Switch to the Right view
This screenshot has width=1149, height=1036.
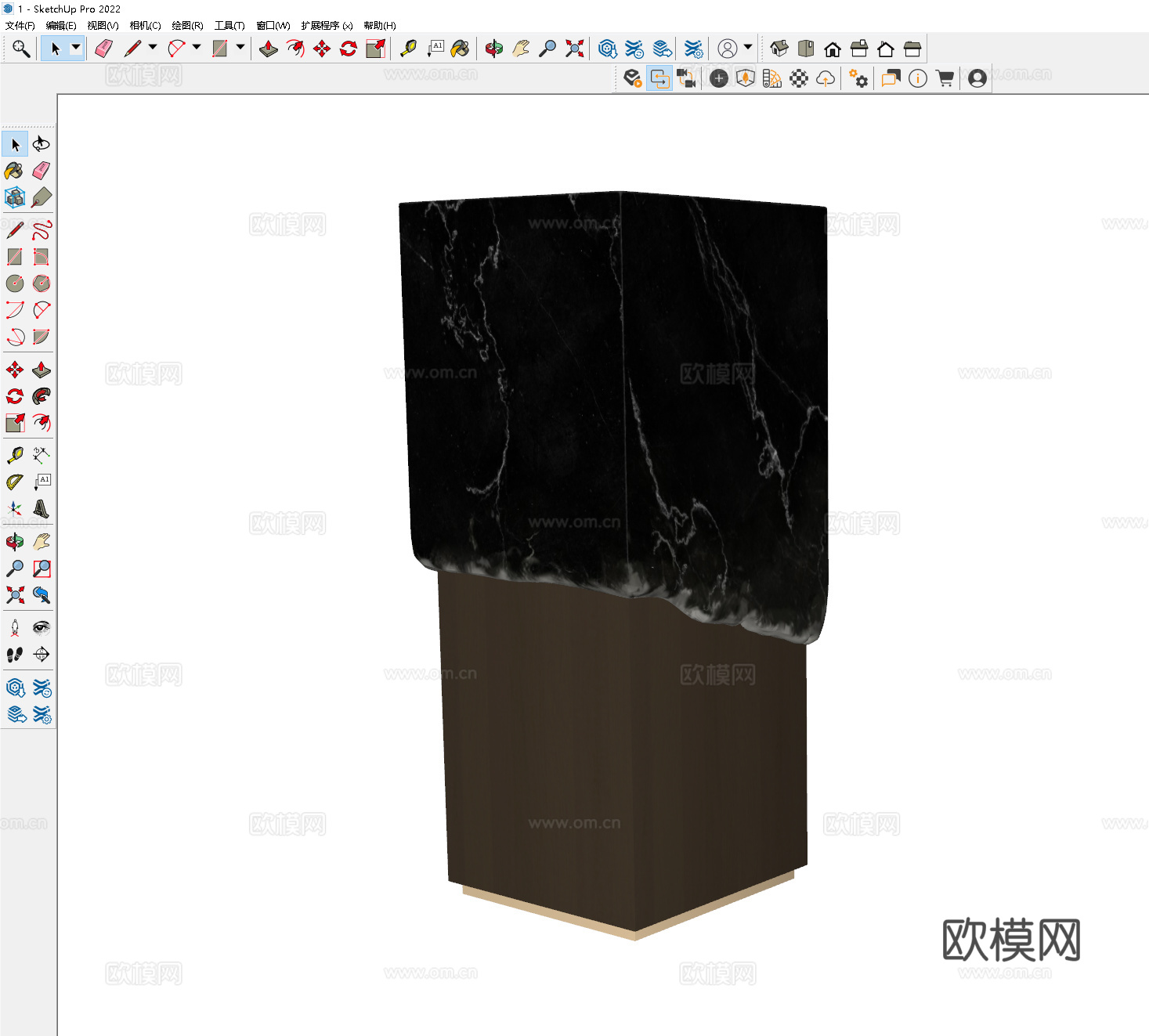pos(859,49)
